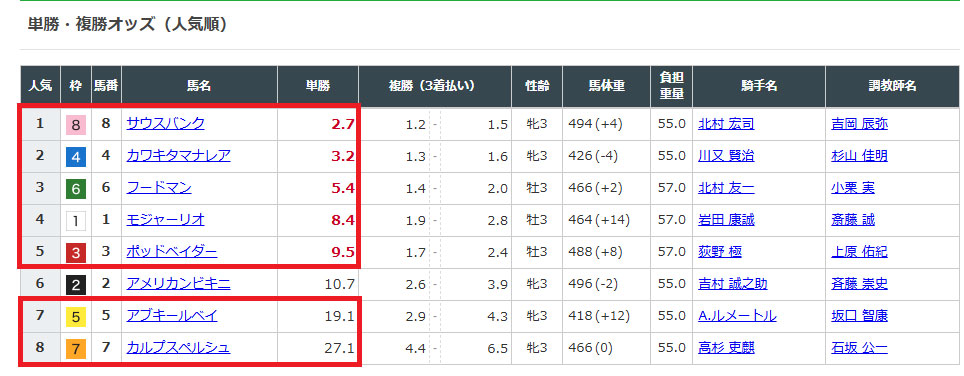
Task: Click the blue frame number 4 badge
Action: point(76,157)
